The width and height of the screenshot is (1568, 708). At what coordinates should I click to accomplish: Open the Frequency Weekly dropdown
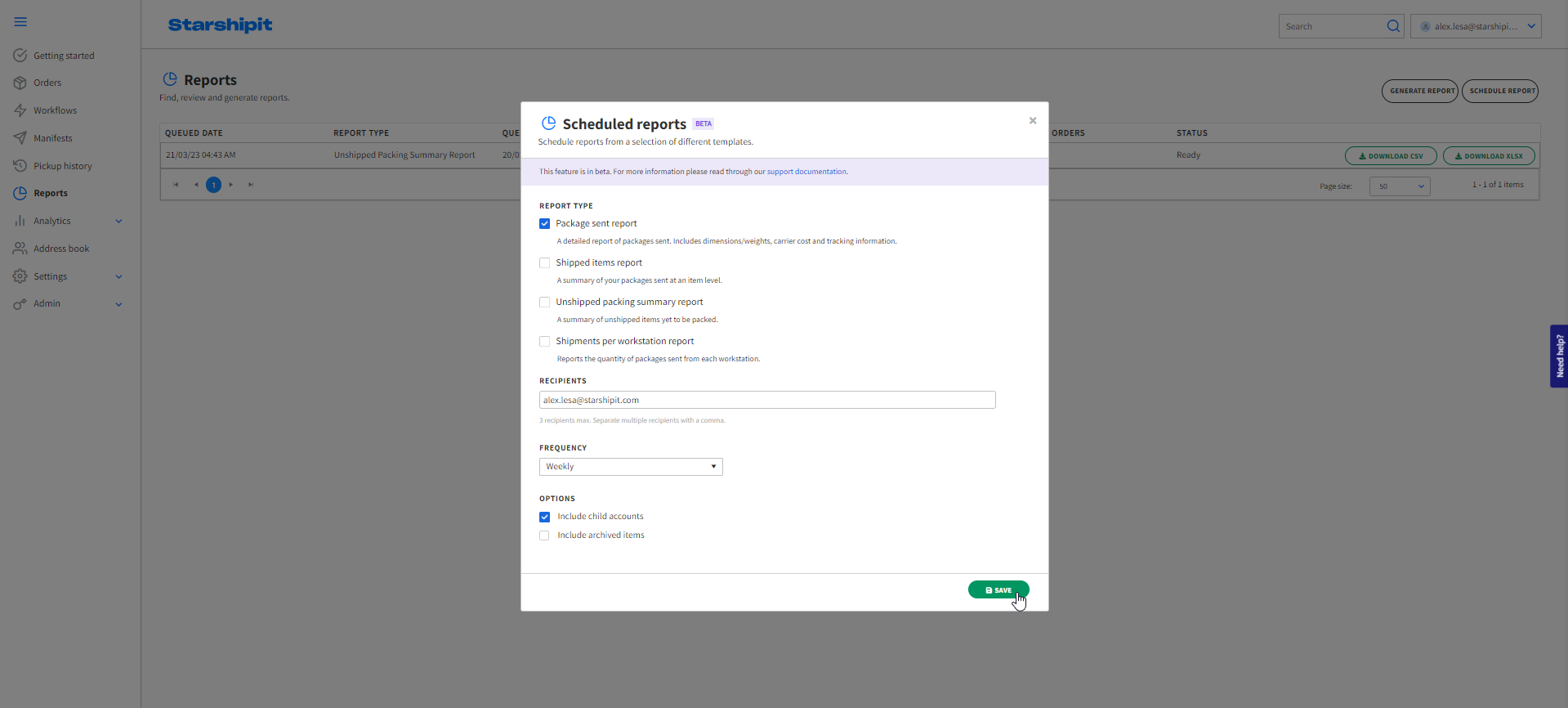pos(631,467)
